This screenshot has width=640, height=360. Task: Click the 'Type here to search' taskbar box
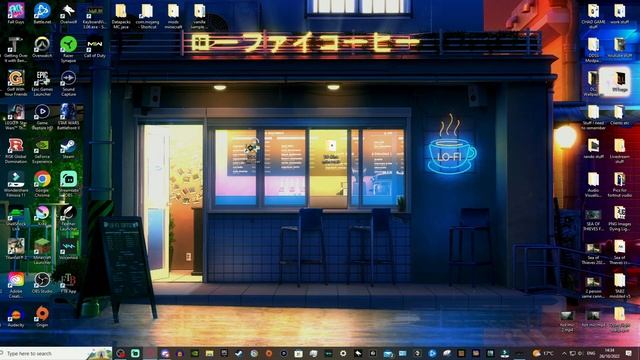tap(56, 353)
